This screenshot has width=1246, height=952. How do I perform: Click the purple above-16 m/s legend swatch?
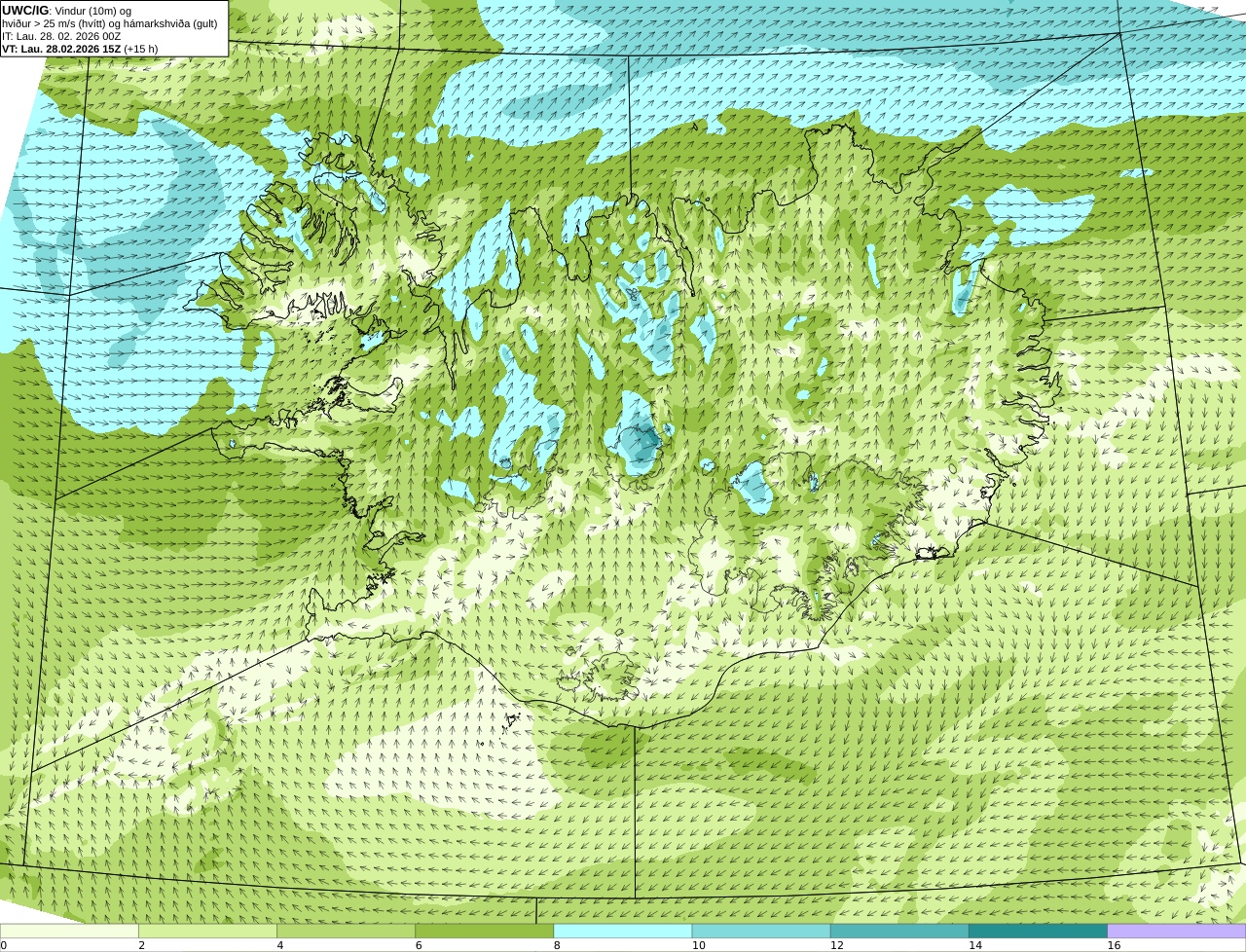tap(1177, 932)
